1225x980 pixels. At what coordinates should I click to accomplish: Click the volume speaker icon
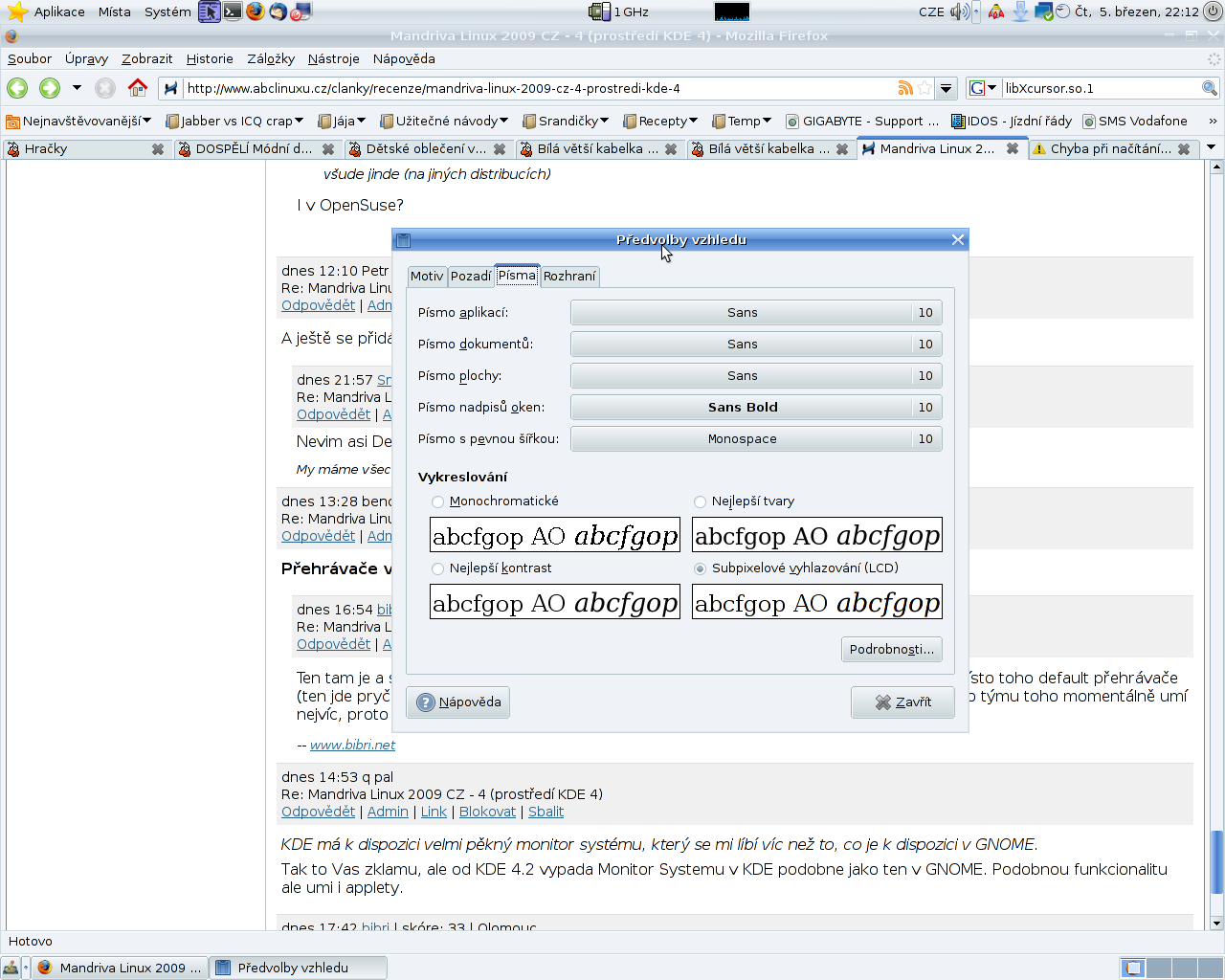pyautogui.click(x=959, y=11)
